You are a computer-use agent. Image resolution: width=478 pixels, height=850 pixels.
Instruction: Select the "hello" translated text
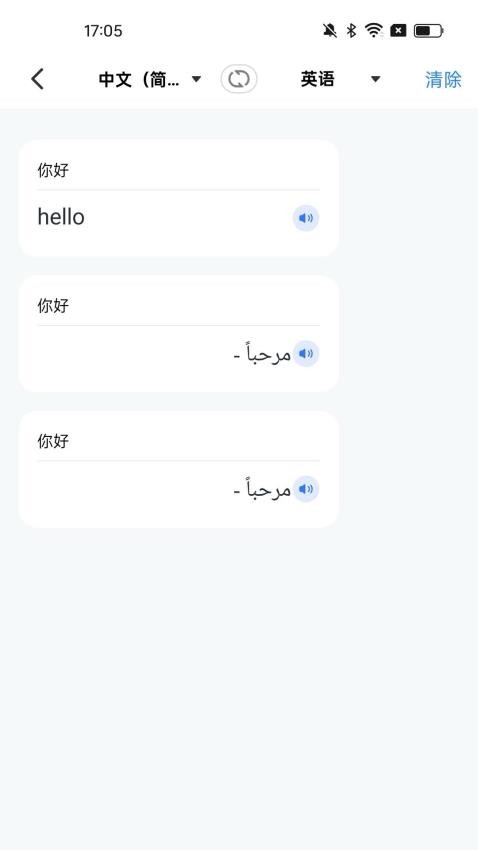point(61,217)
